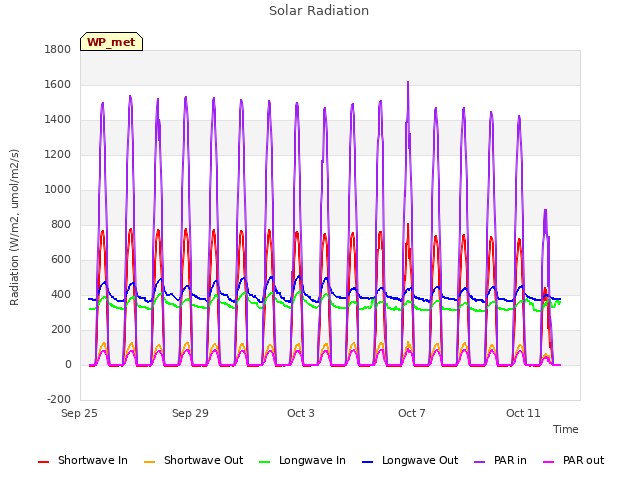
Task: Click the purple PAR in legend swatch
Action: (480, 462)
